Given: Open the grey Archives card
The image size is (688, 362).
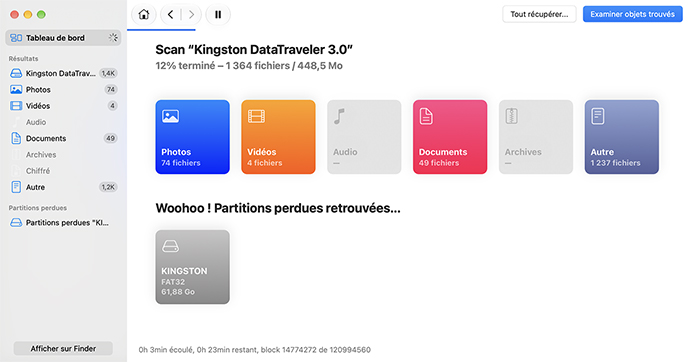Looking at the screenshot, I should [536, 137].
